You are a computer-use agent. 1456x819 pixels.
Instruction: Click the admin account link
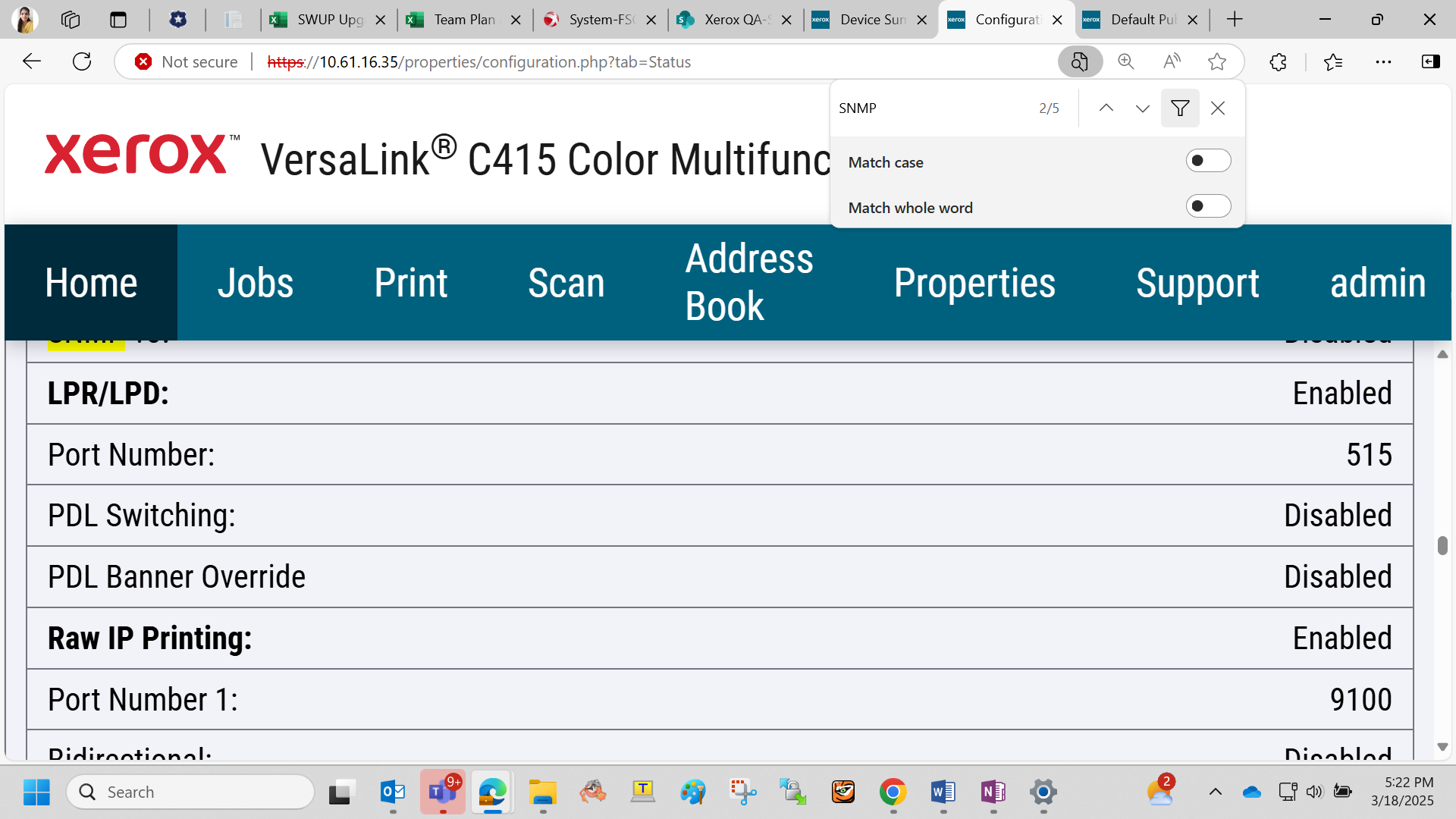1378,283
